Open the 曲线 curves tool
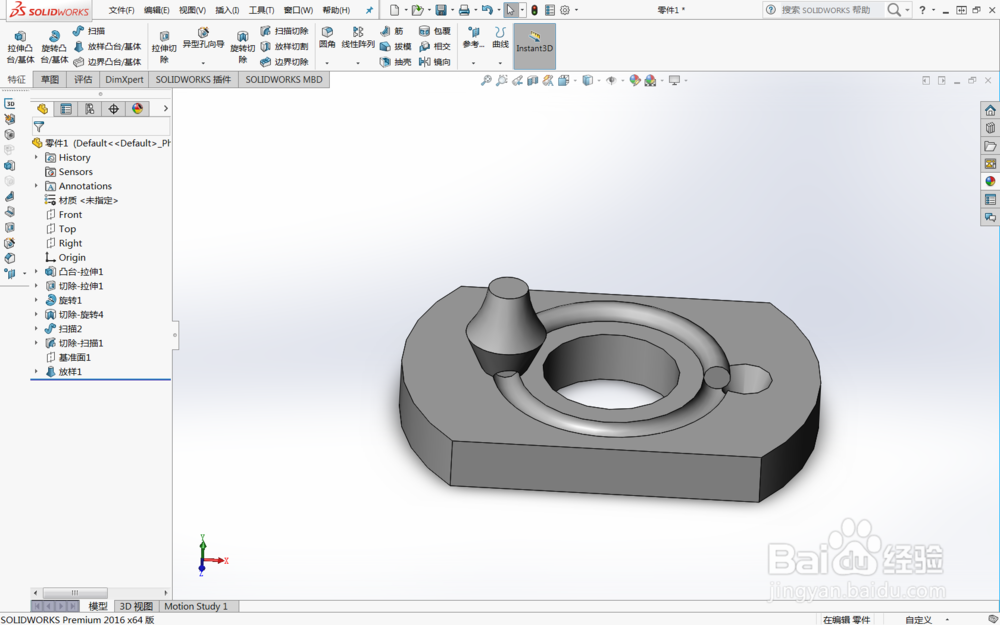This screenshot has height=625, width=1000. click(501, 38)
